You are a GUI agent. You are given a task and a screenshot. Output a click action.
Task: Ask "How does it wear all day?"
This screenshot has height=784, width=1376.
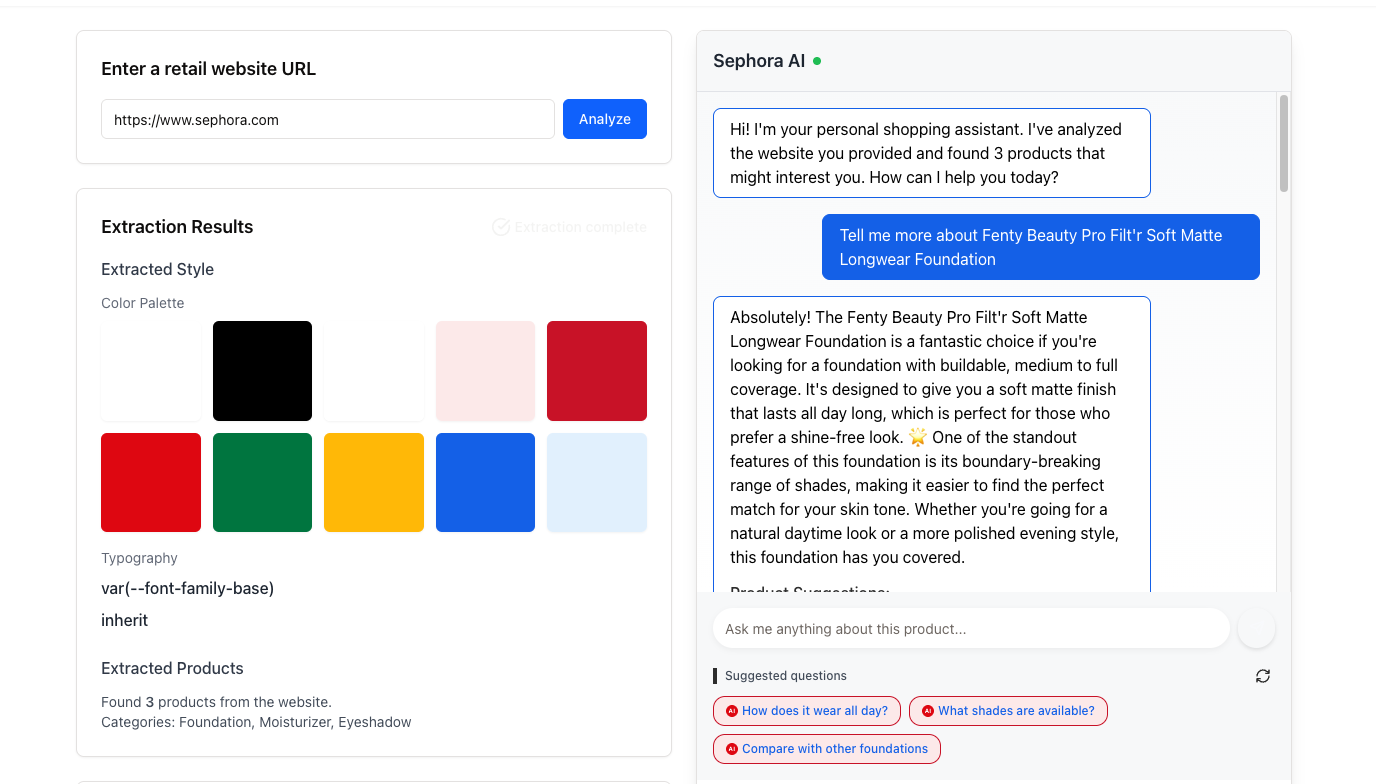click(x=807, y=711)
